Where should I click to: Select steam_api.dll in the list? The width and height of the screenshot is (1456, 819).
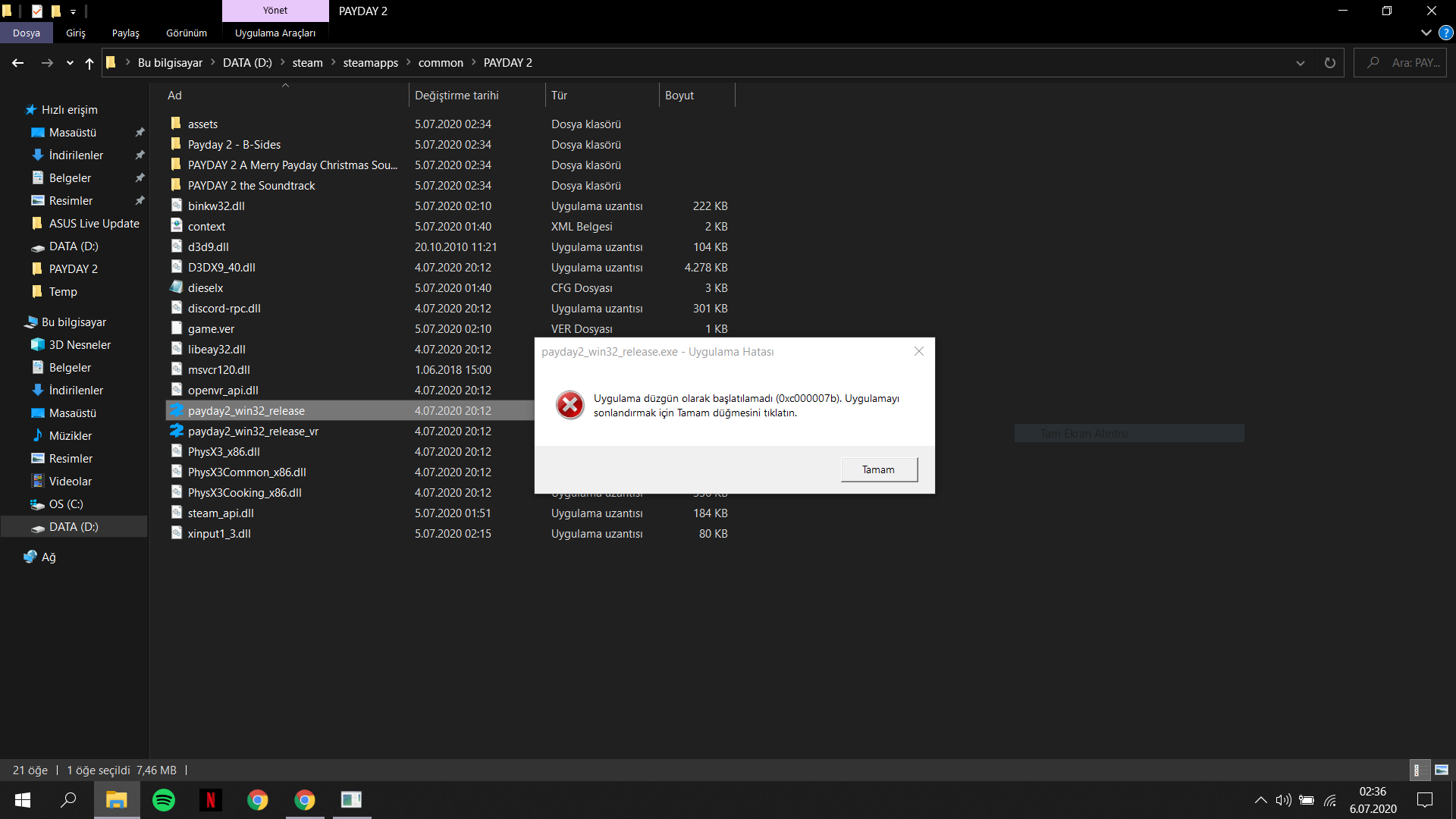221,513
